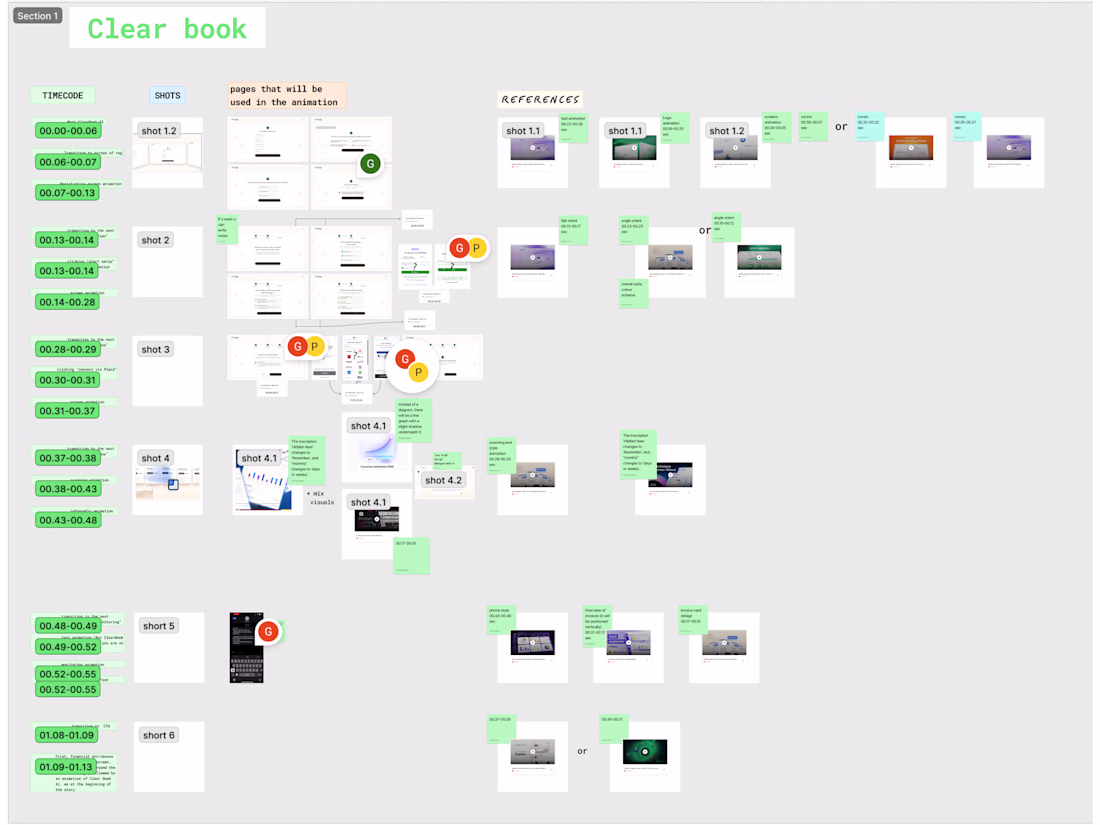Screen dimensions: 1100x825
Task: Select timecode 00.48-00.49
Action: coord(68,626)
